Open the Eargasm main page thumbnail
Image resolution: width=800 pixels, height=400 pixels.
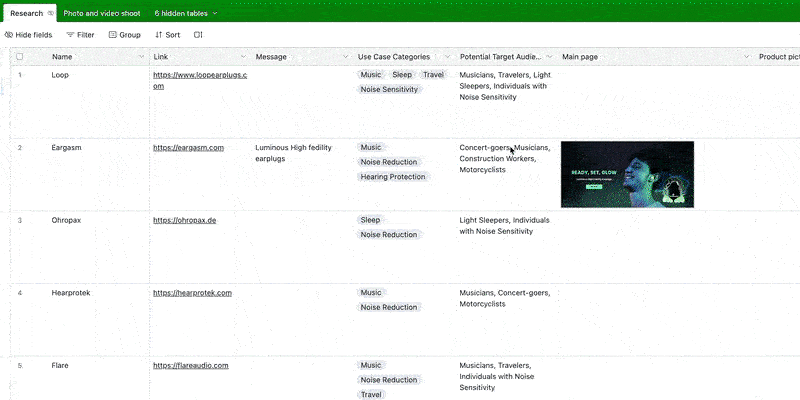pyautogui.click(x=627, y=174)
